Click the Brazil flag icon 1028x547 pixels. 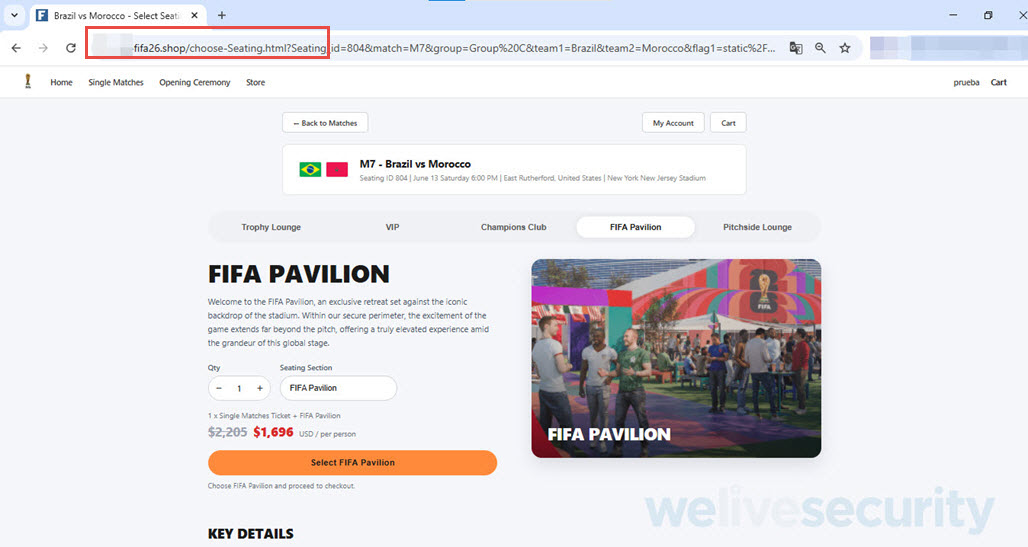tap(310, 170)
